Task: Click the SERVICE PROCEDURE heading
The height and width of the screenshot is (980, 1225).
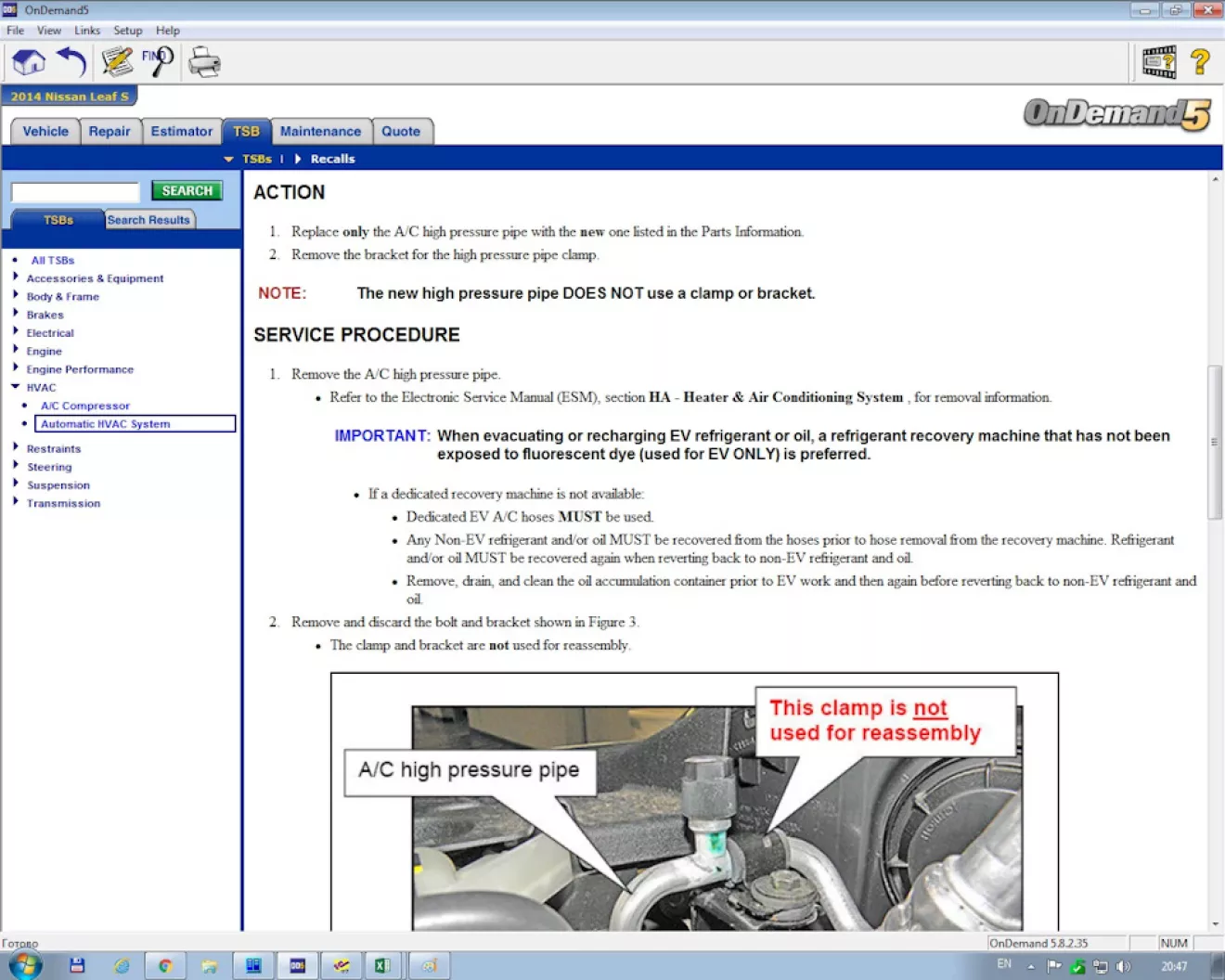Action: (356, 335)
